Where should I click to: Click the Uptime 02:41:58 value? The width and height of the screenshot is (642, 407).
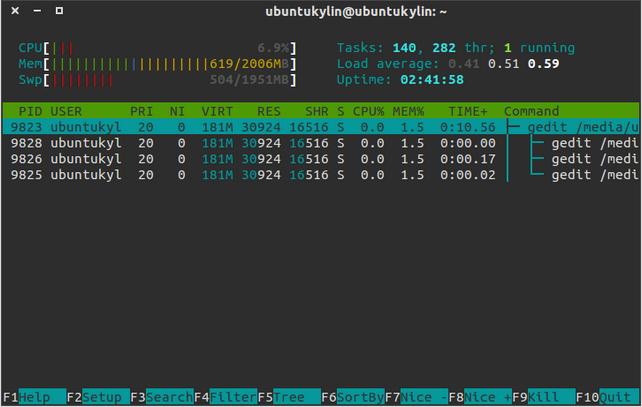click(432, 79)
